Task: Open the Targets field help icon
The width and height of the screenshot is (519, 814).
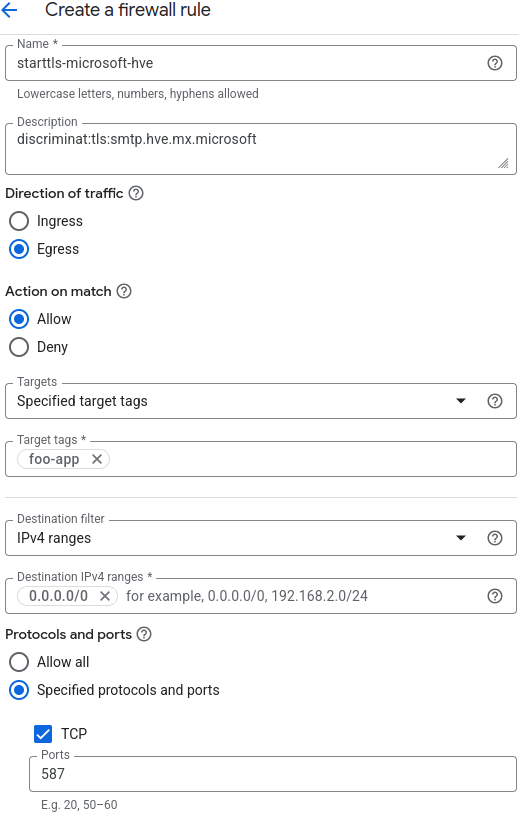Action: pos(495,401)
